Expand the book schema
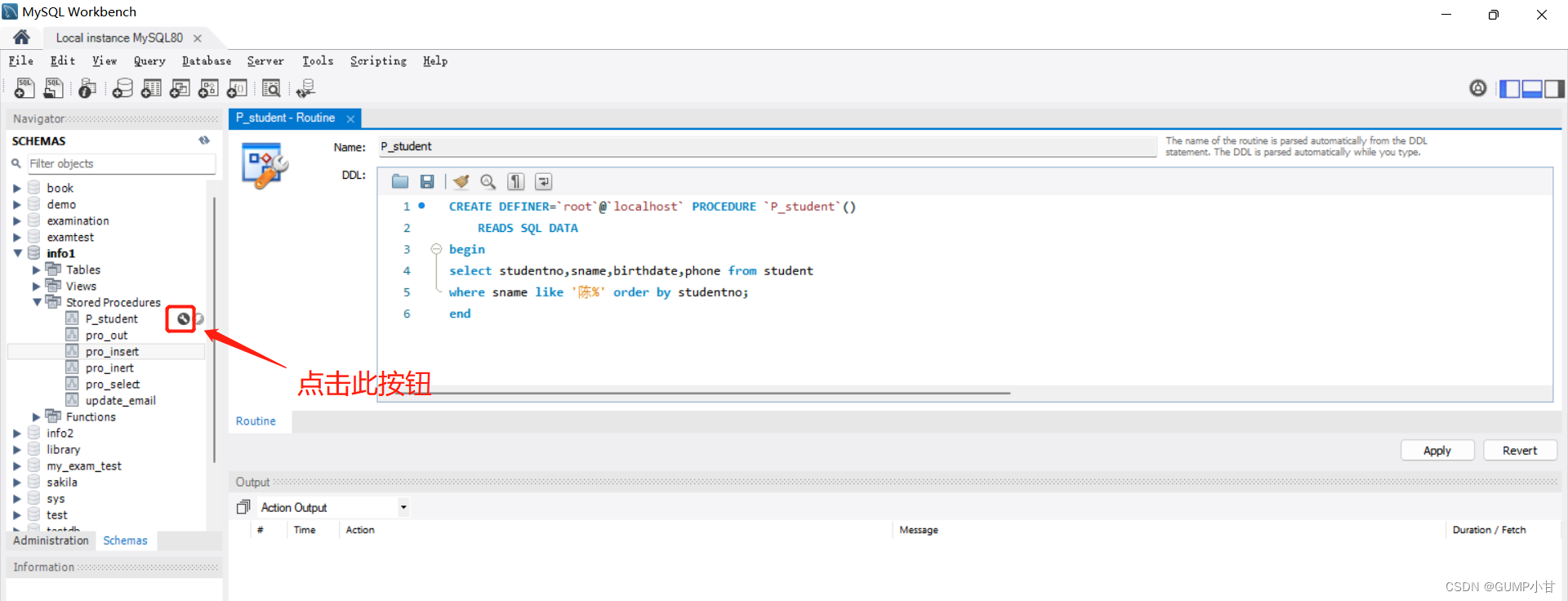 (x=17, y=188)
